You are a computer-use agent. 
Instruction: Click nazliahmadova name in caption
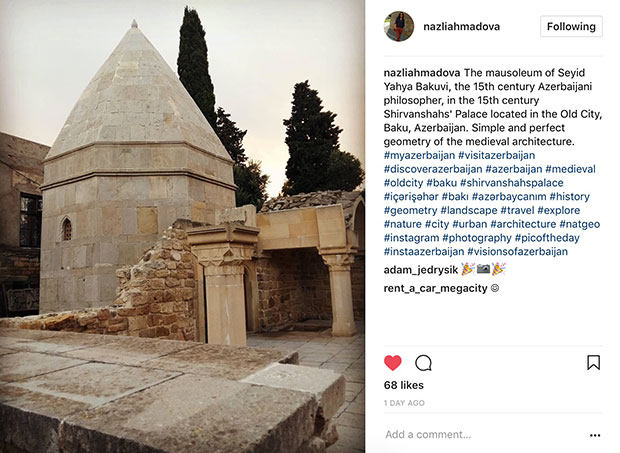(x=422, y=73)
